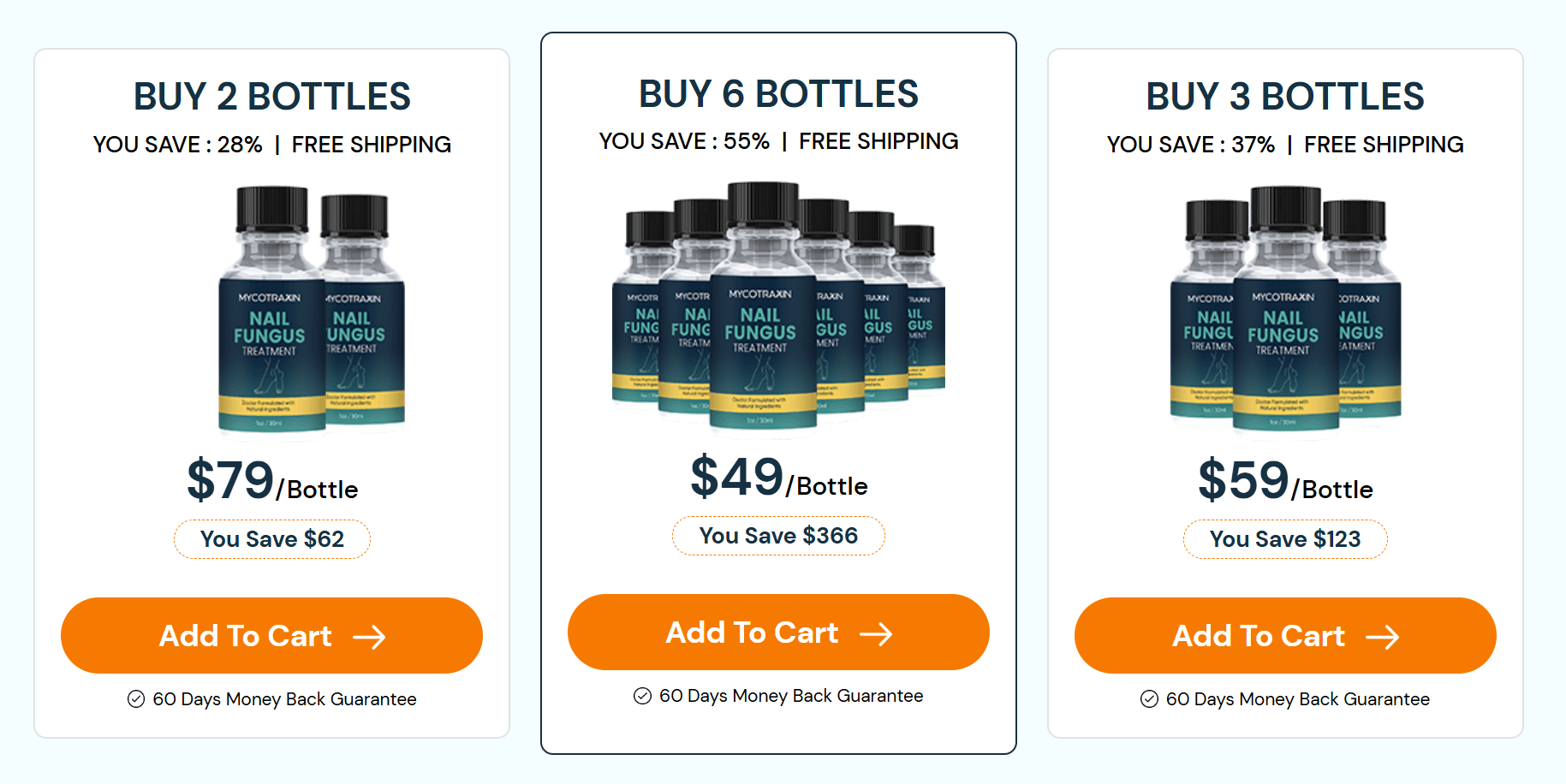The width and height of the screenshot is (1566, 784).
Task: Click the checkmark icon beside the 3-bottle guarantee text
Action: pos(1148,698)
